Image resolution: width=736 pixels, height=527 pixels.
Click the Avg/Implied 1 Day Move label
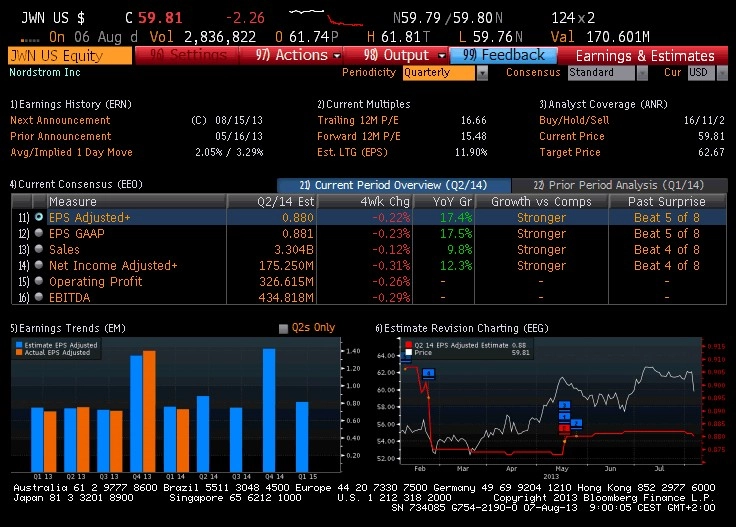[x=71, y=152]
